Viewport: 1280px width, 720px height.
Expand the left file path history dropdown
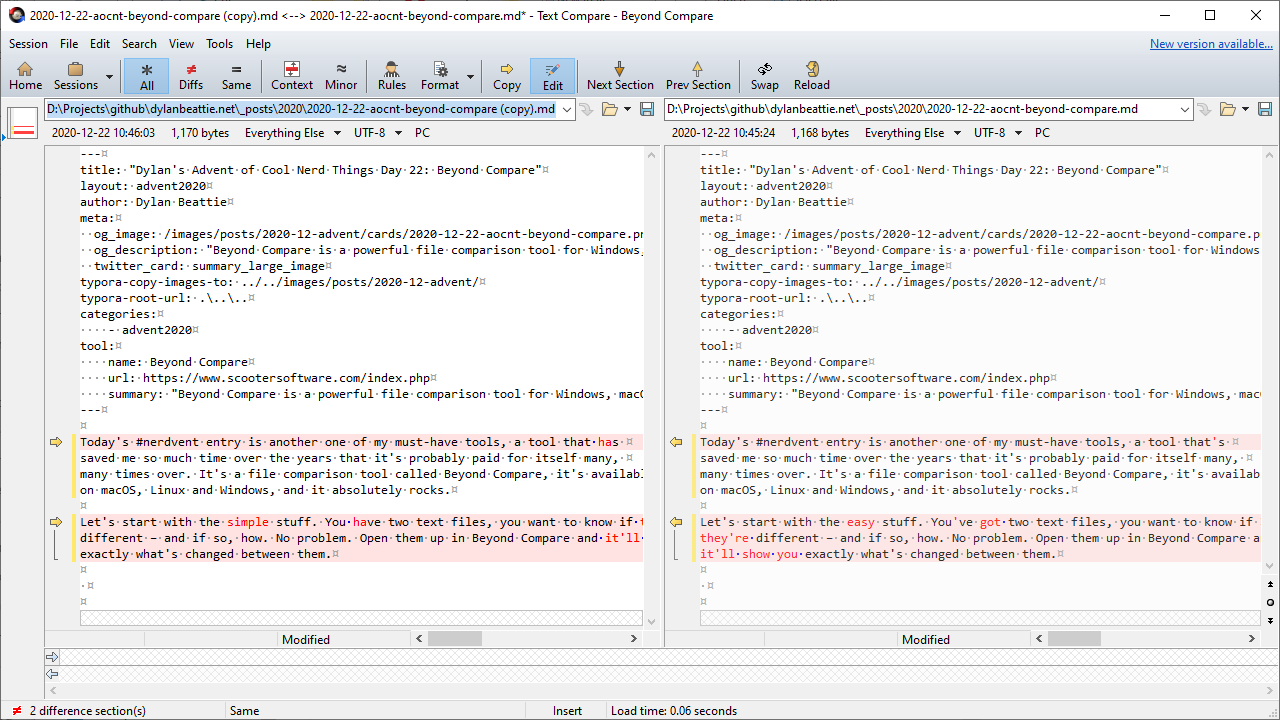567,109
